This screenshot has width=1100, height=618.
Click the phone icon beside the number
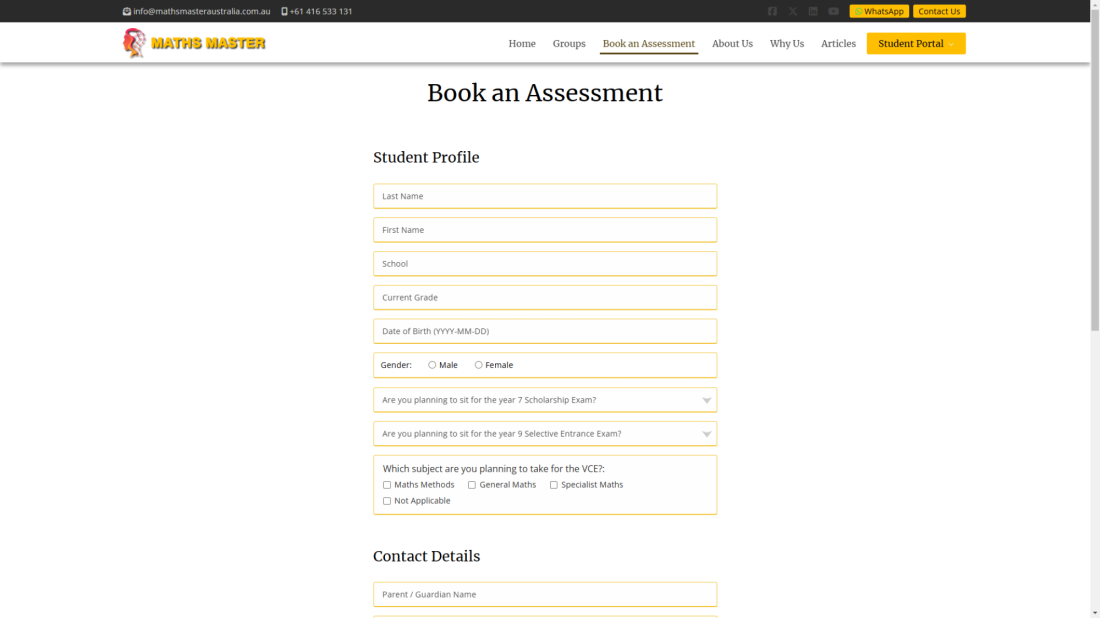click(x=284, y=11)
